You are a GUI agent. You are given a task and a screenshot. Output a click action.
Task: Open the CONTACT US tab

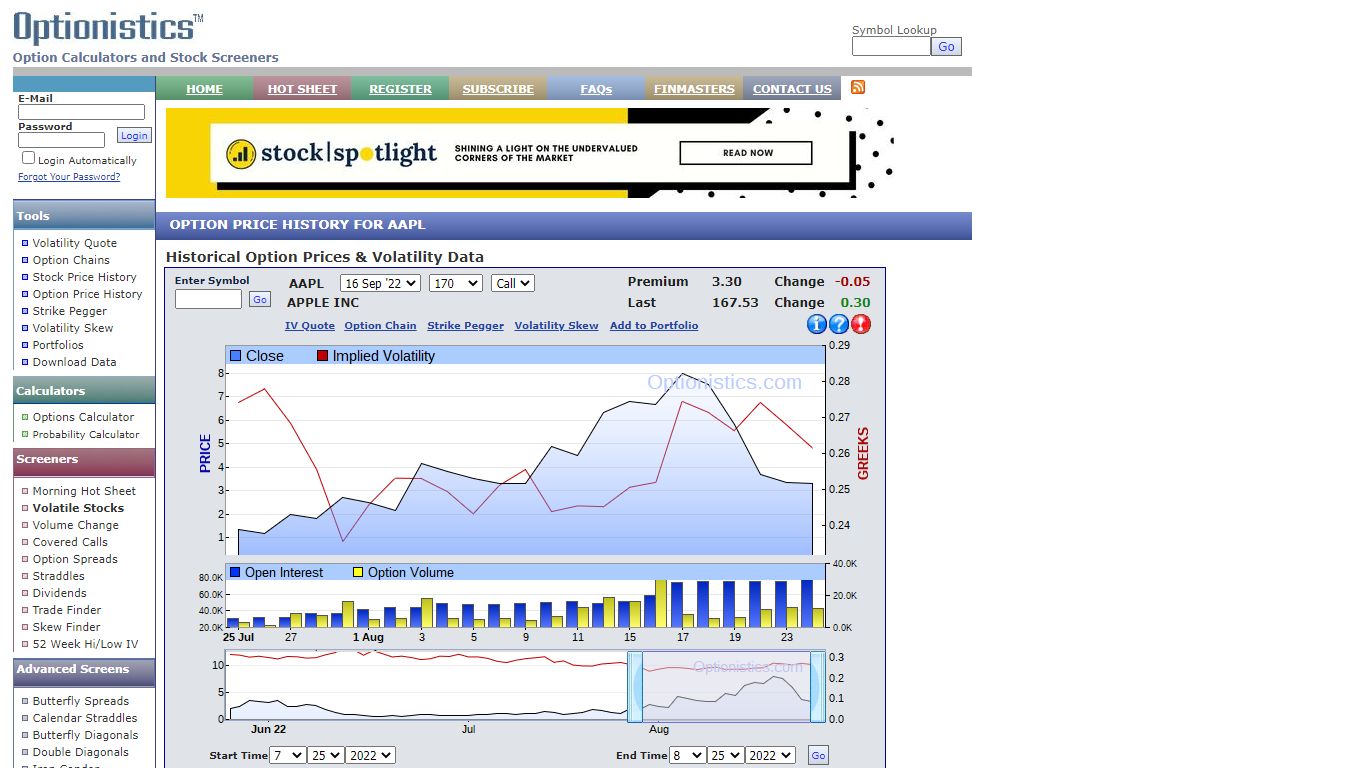pyautogui.click(x=792, y=89)
